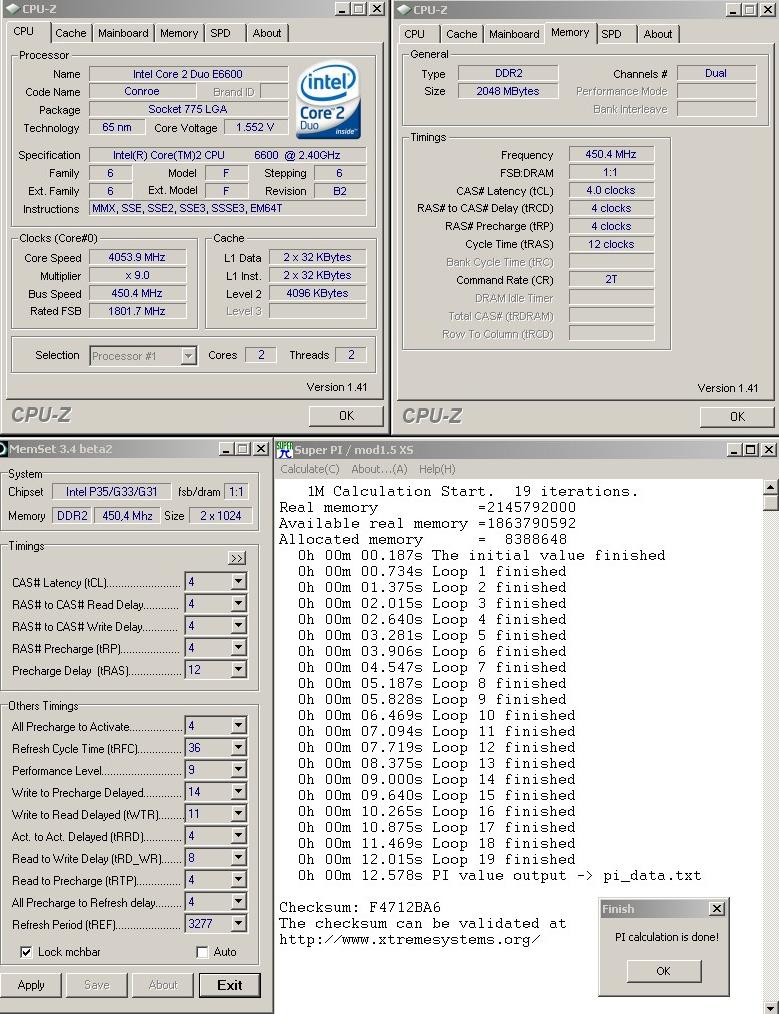The width and height of the screenshot is (779, 1014).
Task: Open the Performance Level dropdown
Action: [x=239, y=770]
